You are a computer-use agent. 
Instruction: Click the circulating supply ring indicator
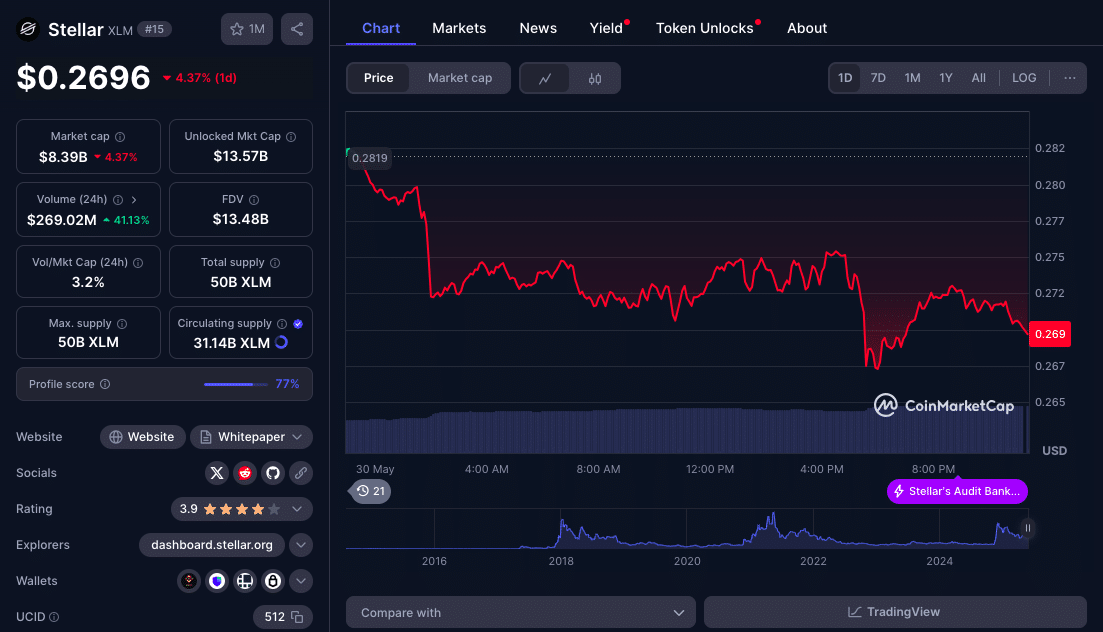[x=281, y=343]
